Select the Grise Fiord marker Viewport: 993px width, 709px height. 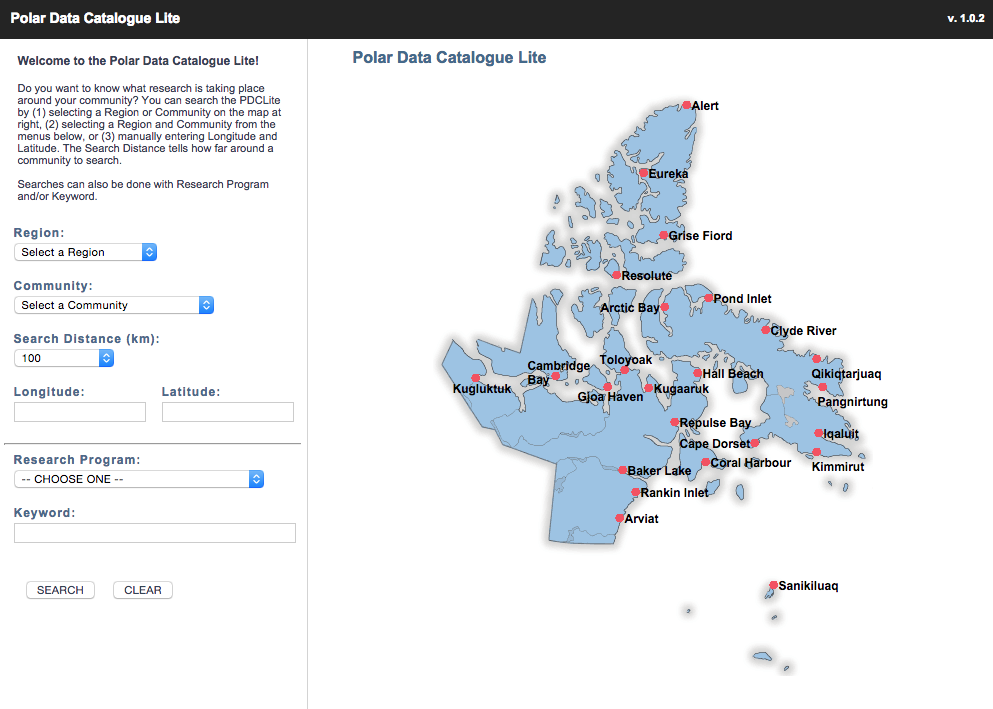[x=662, y=235]
